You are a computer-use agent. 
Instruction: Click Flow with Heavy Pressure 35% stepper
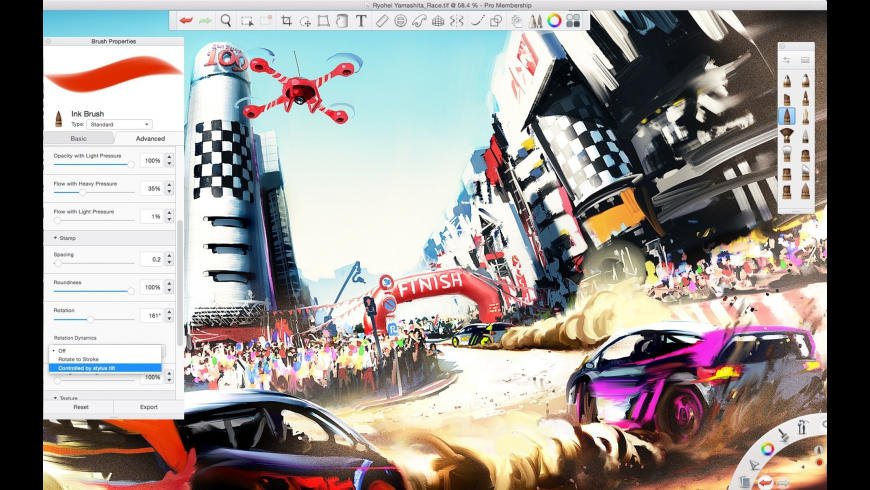point(169,189)
